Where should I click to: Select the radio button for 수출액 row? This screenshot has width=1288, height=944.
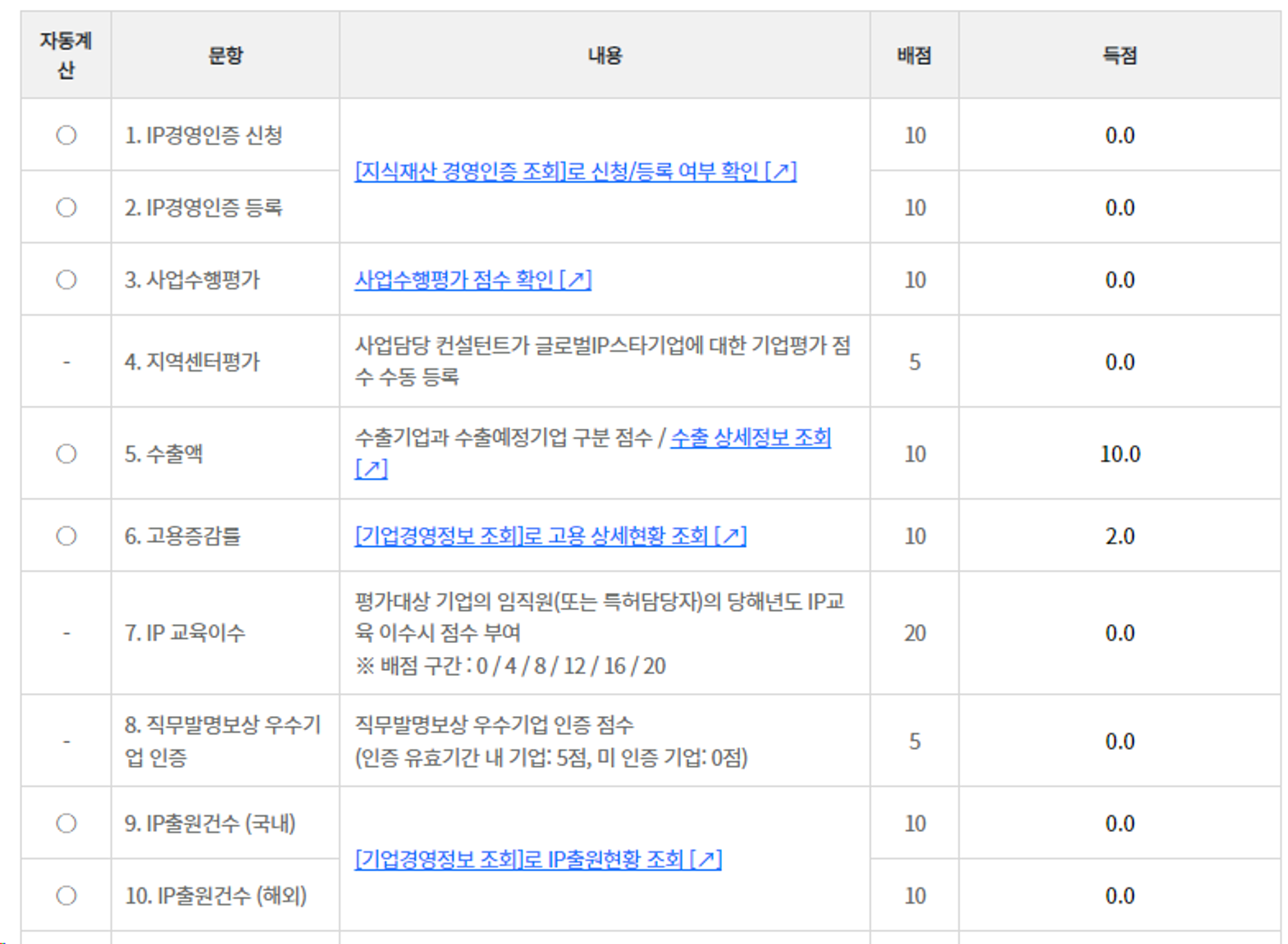(66, 454)
